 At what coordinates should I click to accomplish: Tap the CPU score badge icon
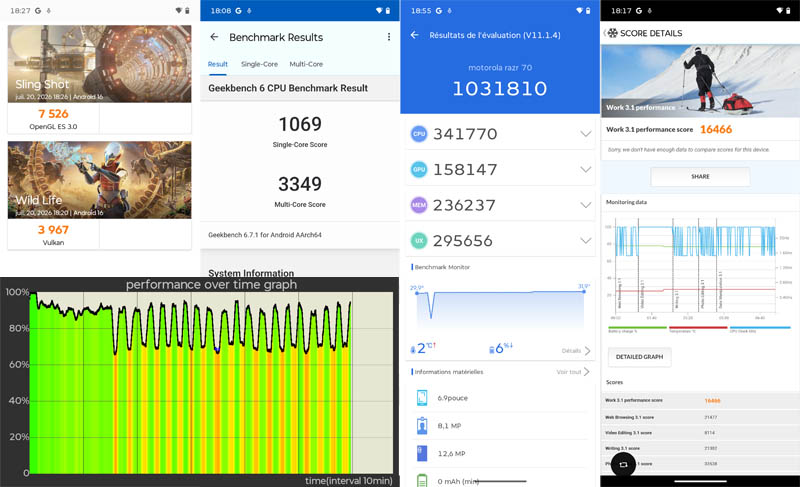click(419, 134)
